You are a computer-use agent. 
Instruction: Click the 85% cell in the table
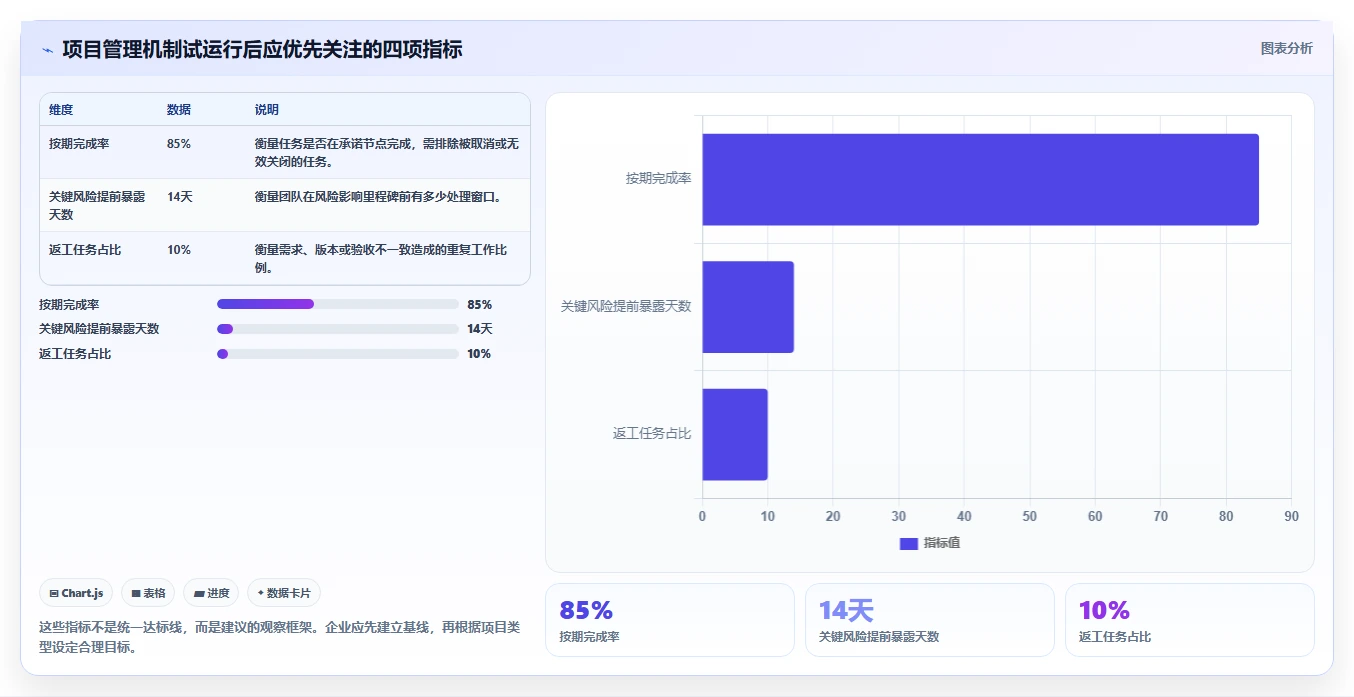(179, 144)
